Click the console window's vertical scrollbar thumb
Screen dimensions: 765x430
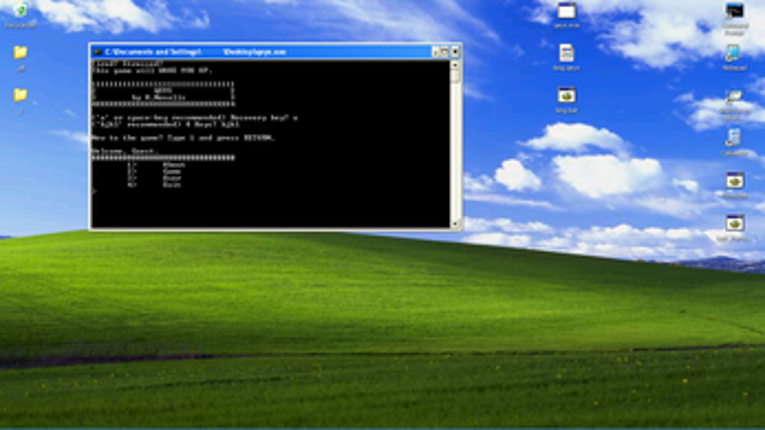point(455,76)
